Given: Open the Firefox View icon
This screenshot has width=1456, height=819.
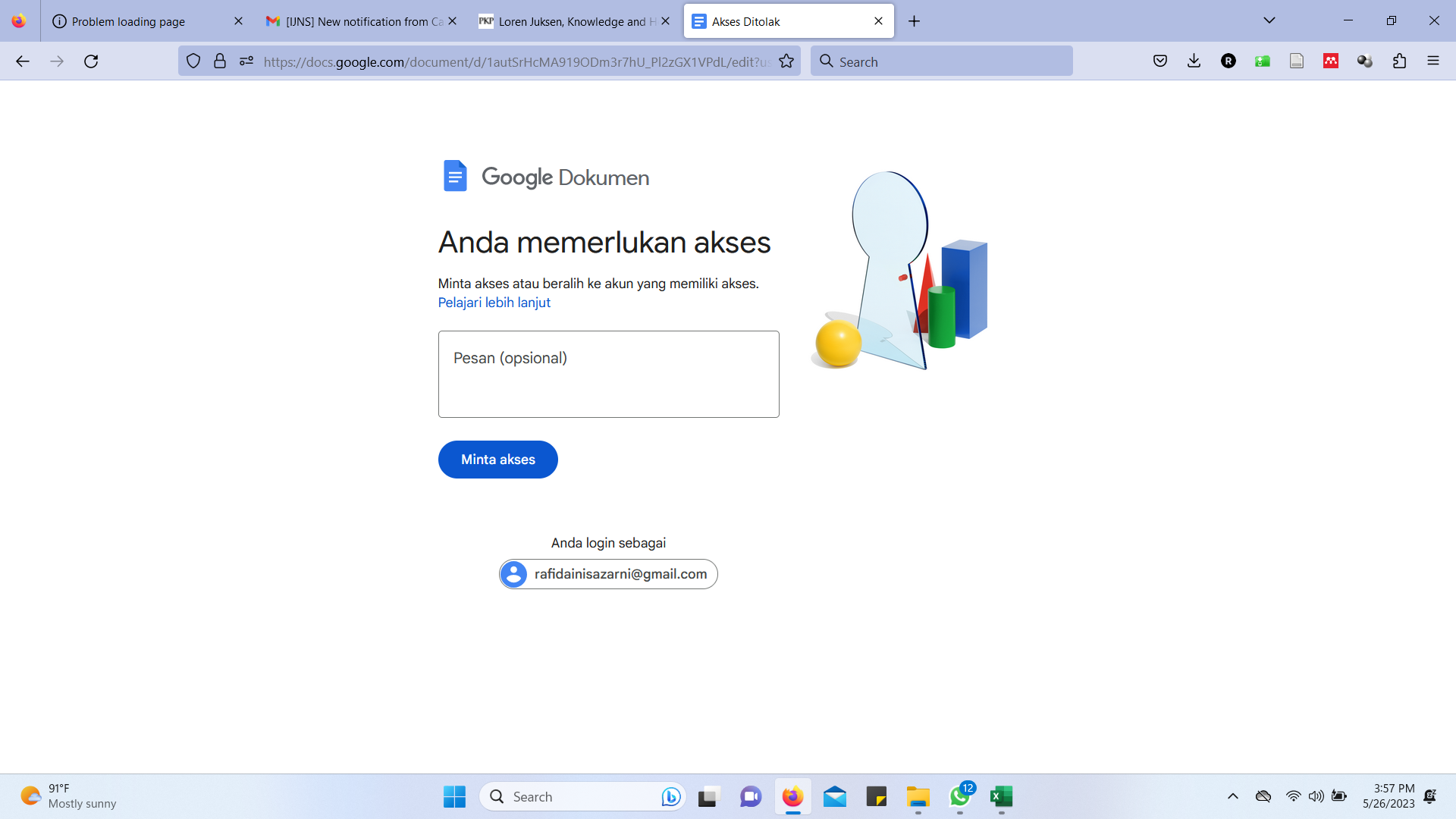Looking at the screenshot, I should pyautogui.click(x=19, y=21).
